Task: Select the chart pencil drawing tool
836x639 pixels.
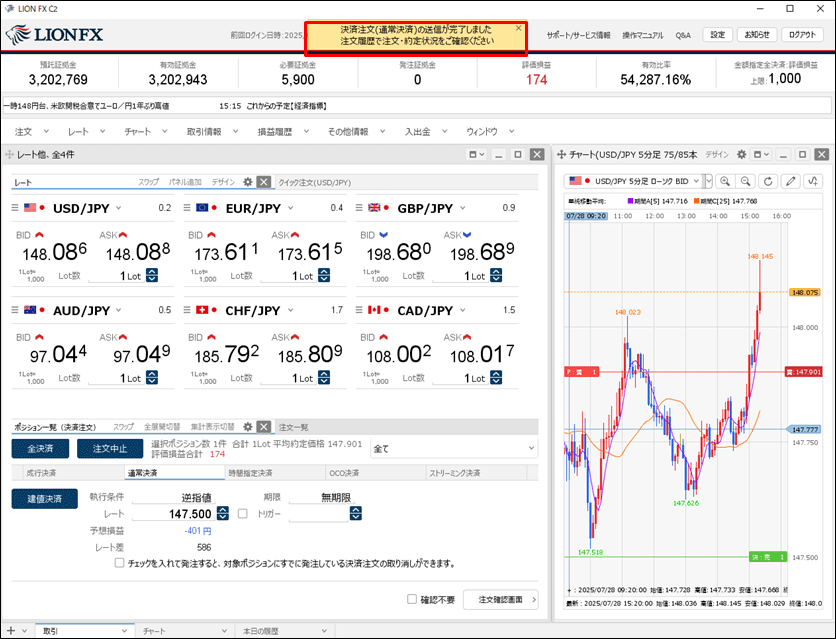Action: pyautogui.click(x=791, y=181)
